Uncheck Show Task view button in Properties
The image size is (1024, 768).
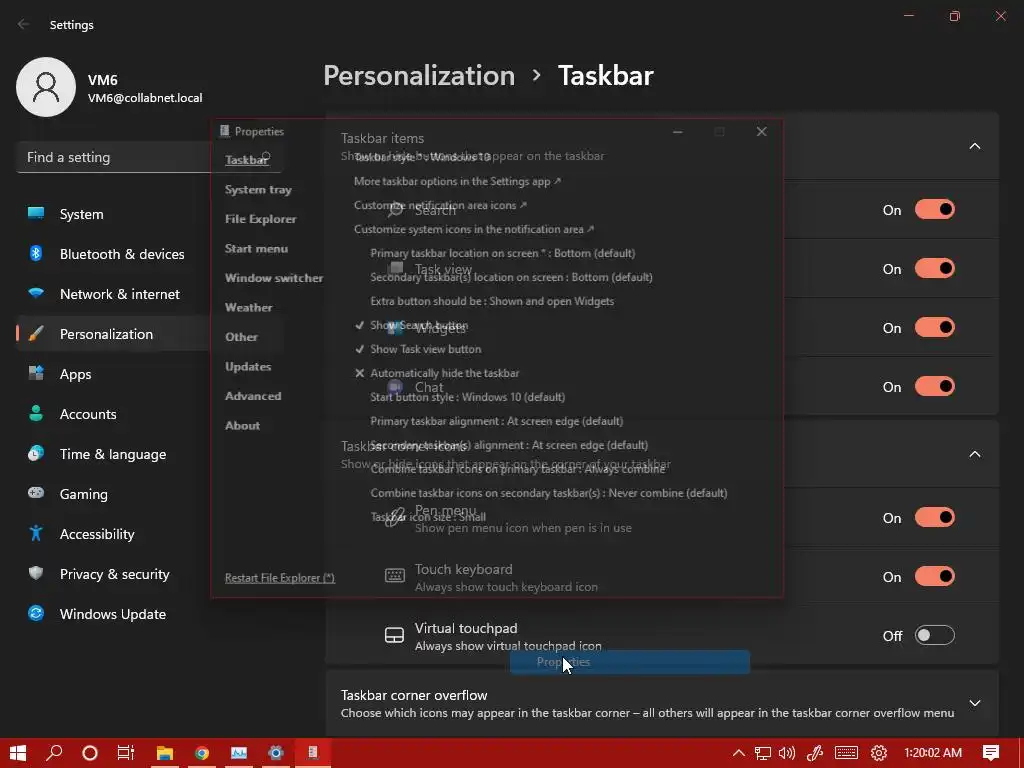[x=418, y=349]
